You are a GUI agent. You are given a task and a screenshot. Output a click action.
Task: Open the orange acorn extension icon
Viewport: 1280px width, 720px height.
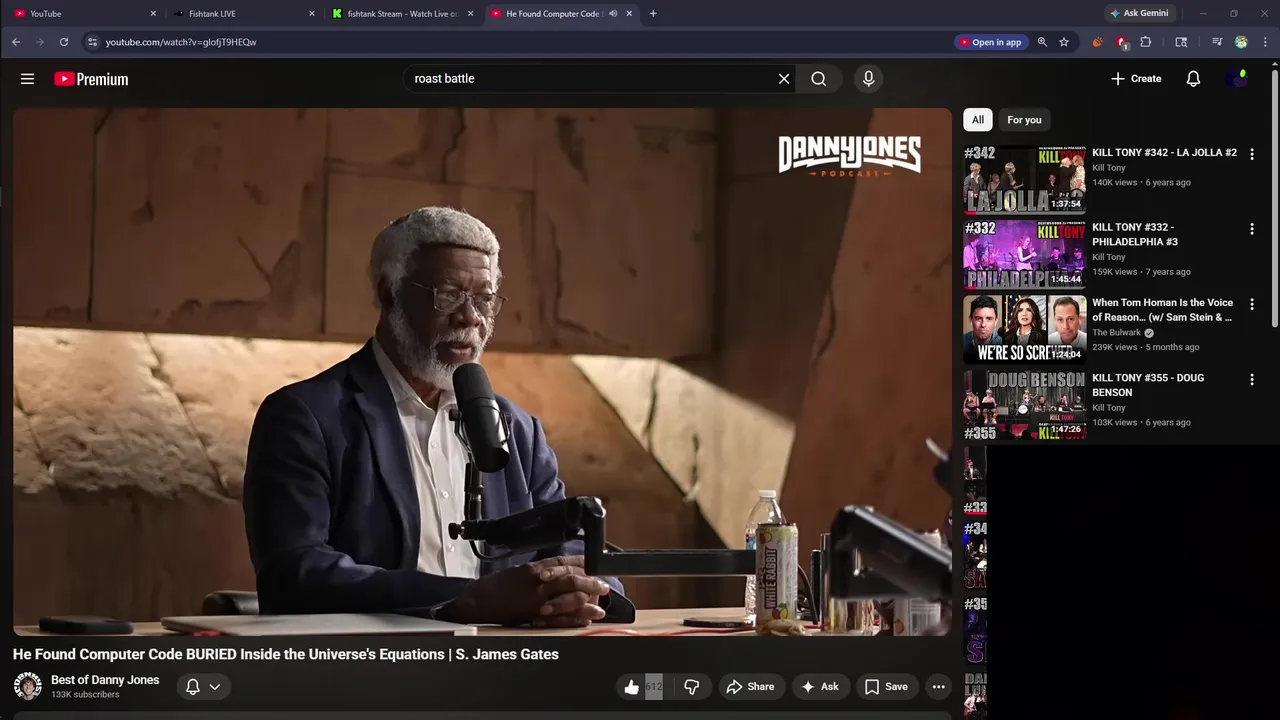pyautogui.click(x=1097, y=42)
